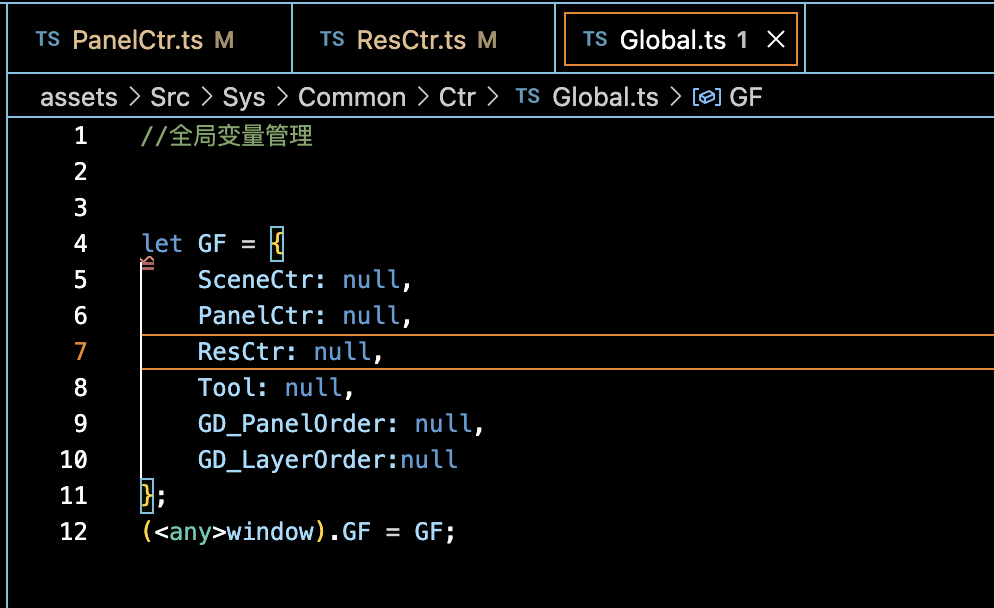Select the Ctr breadcrumb segment
The image size is (994, 608).
[457, 97]
